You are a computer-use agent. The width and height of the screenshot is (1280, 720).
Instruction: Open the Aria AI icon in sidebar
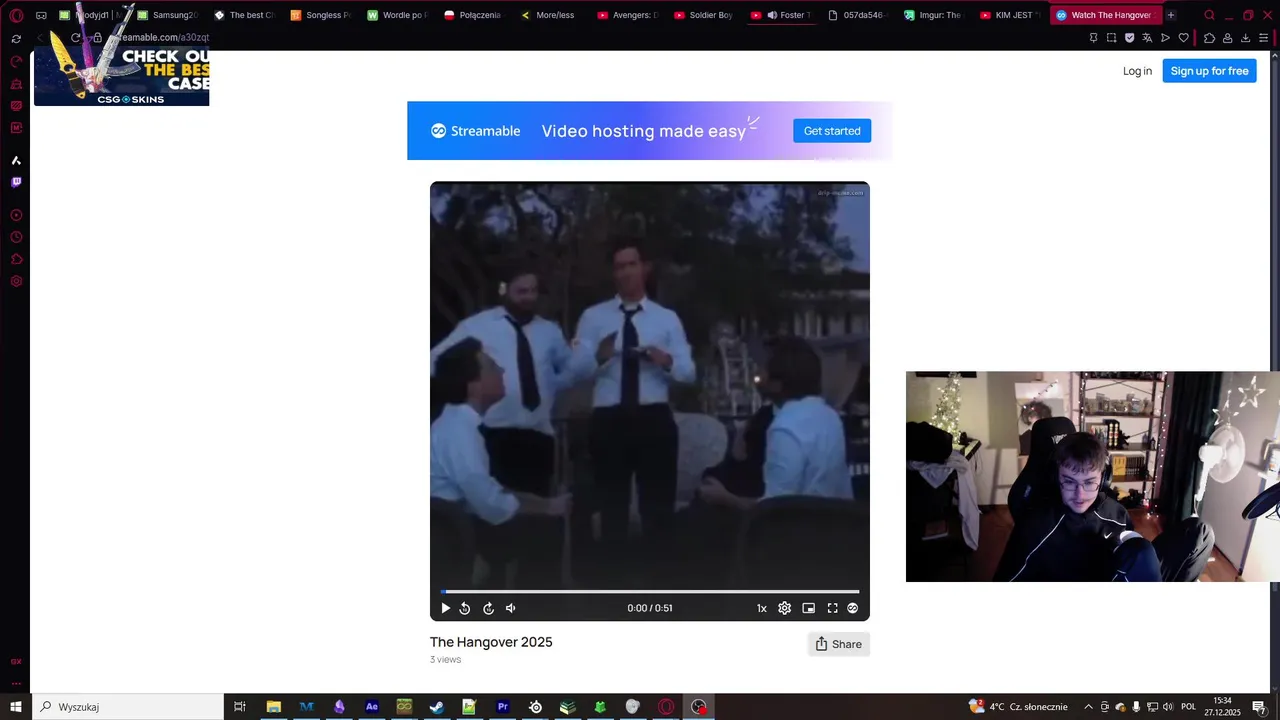pyautogui.click(x=16, y=160)
